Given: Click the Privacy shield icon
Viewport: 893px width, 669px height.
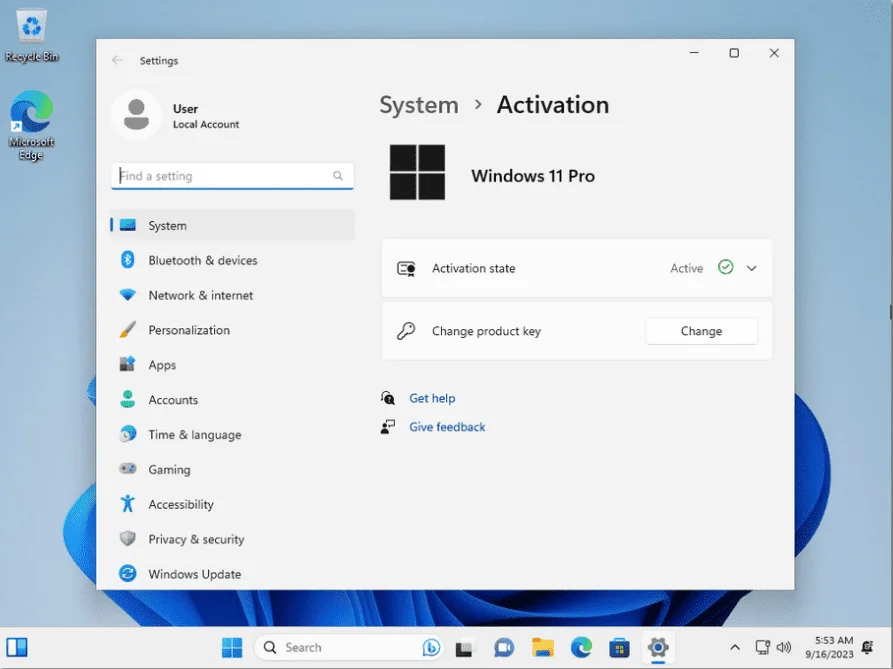Looking at the screenshot, I should pyautogui.click(x=128, y=539).
